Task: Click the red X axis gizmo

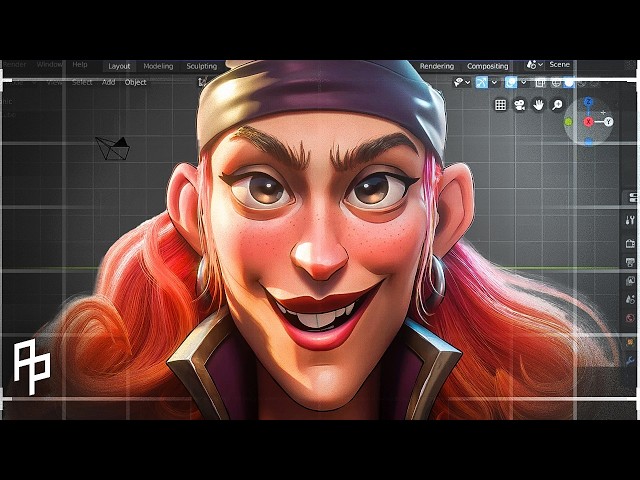Action: [x=588, y=122]
